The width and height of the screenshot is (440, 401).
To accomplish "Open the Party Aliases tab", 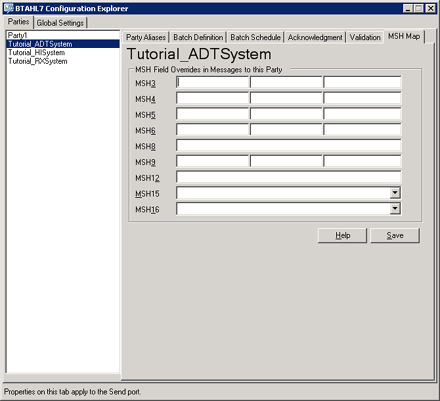I will [146, 37].
